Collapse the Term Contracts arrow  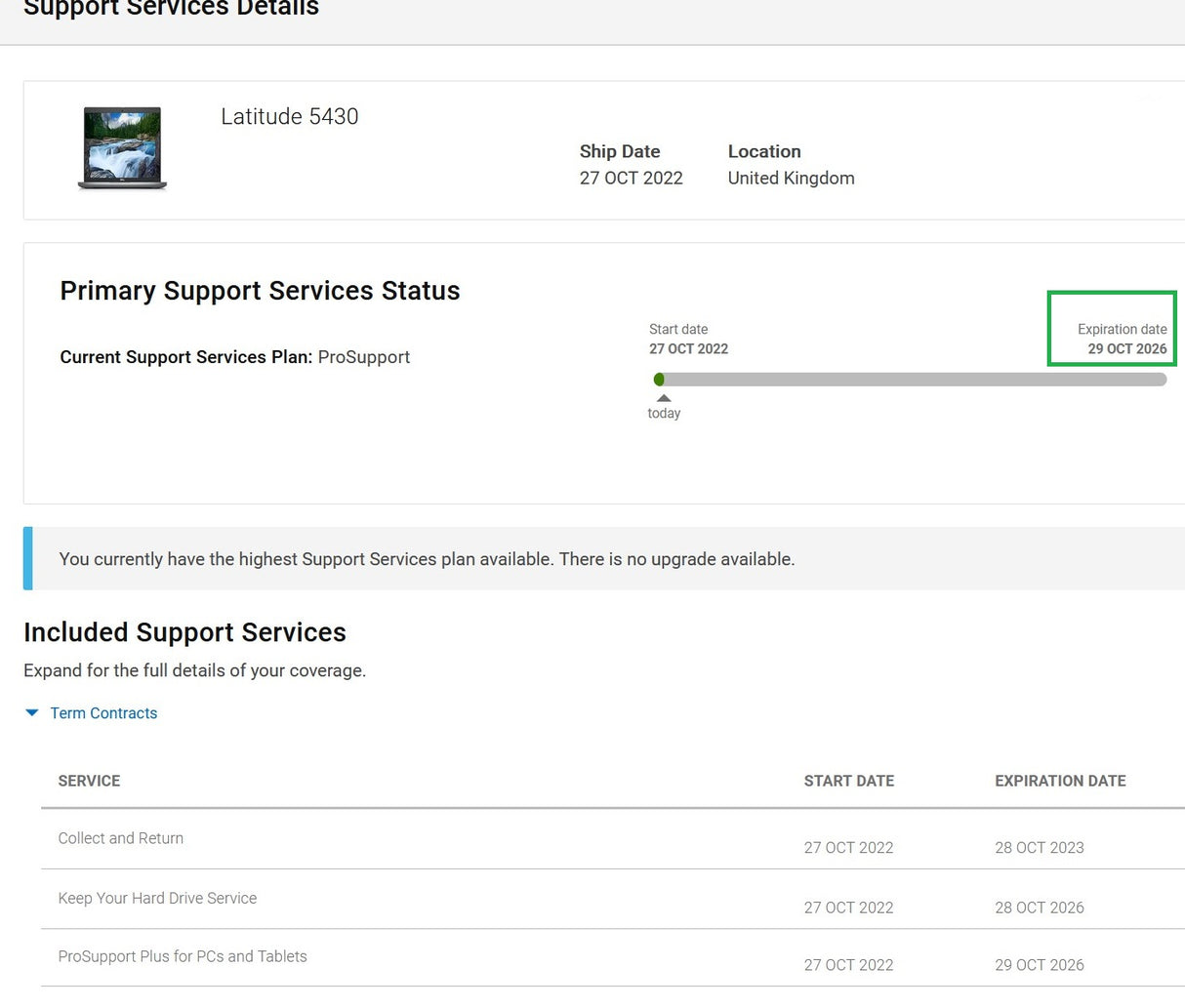pyautogui.click(x=32, y=713)
